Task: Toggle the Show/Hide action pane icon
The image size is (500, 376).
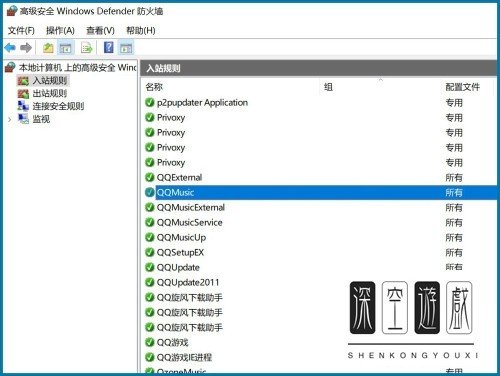Action: [x=126, y=48]
